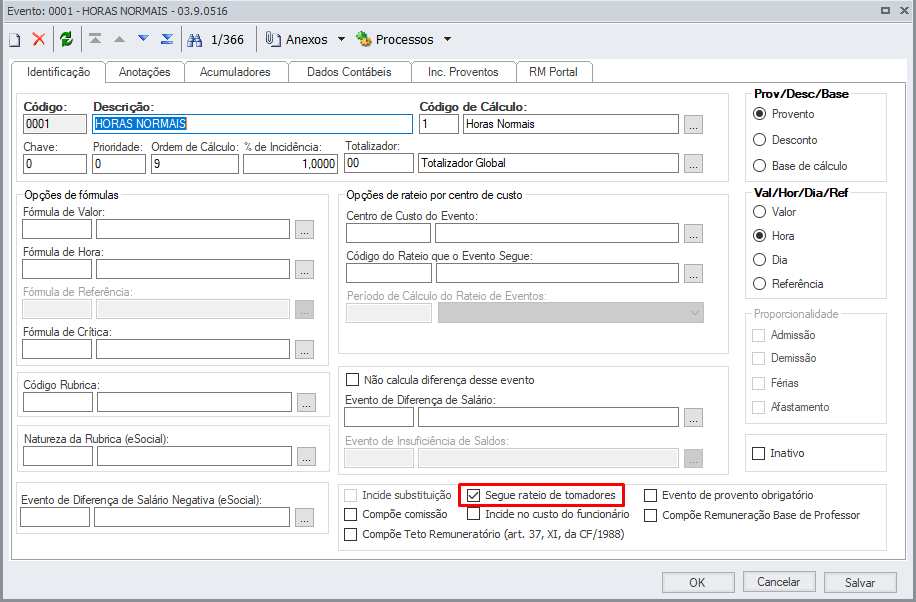Image resolution: width=916 pixels, height=602 pixels.
Task: Switch to the Anotações tab
Action: pyautogui.click(x=144, y=72)
